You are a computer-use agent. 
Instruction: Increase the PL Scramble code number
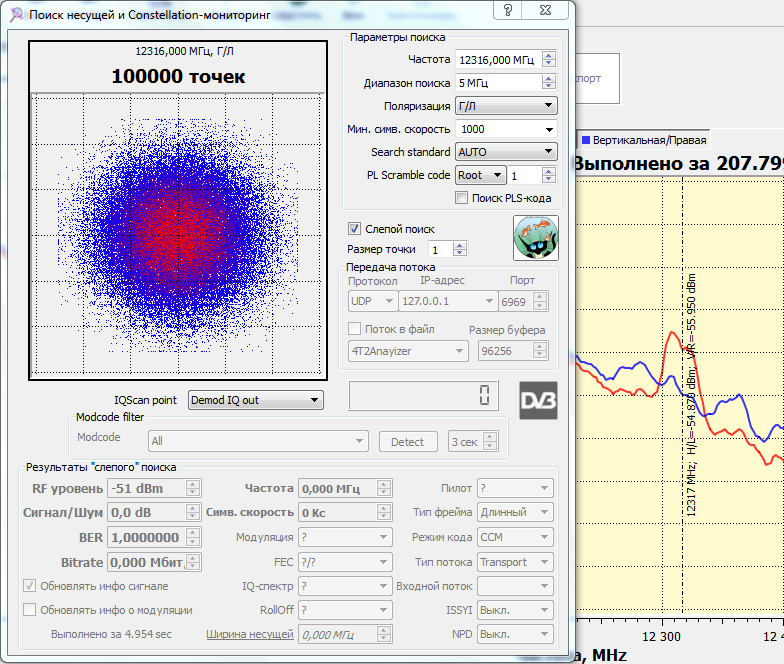tap(548, 172)
